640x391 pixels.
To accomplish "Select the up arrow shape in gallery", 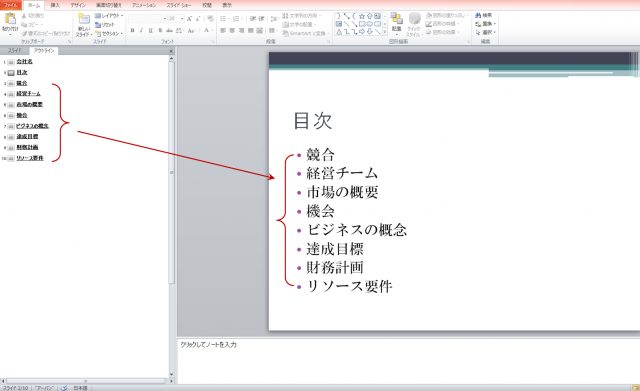I will (369, 16).
